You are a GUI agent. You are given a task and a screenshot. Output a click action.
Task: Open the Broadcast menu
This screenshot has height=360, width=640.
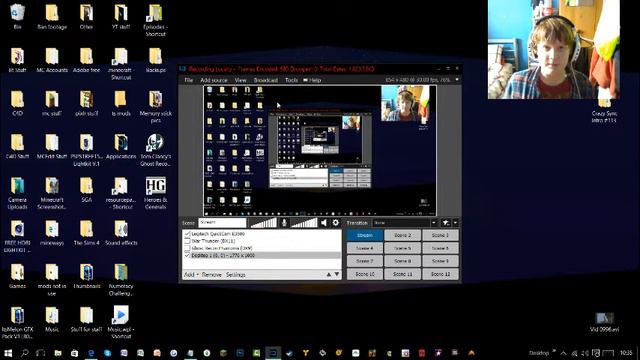[266, 80]
